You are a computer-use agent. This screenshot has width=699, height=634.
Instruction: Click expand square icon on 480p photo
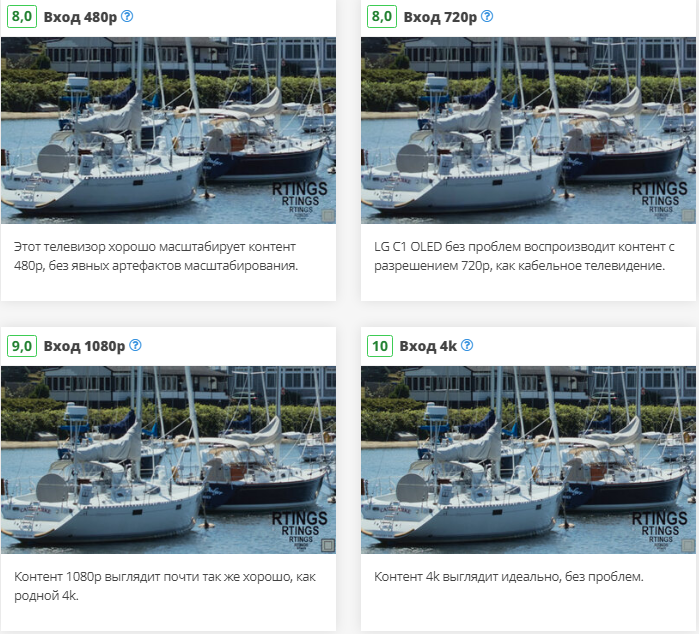pos(328,216)
